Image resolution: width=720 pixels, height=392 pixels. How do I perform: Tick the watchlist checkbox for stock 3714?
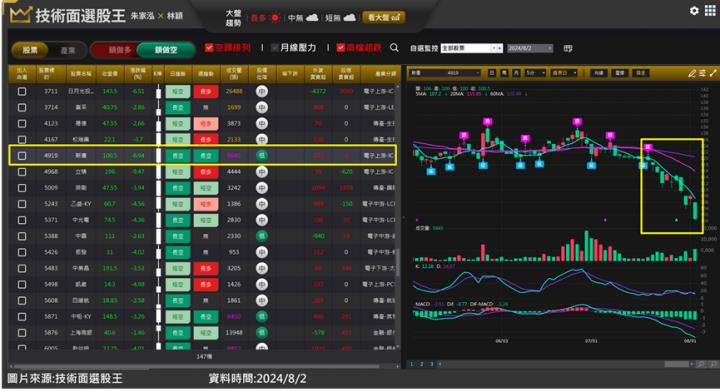pyautogui.click(x=22, y=107)
